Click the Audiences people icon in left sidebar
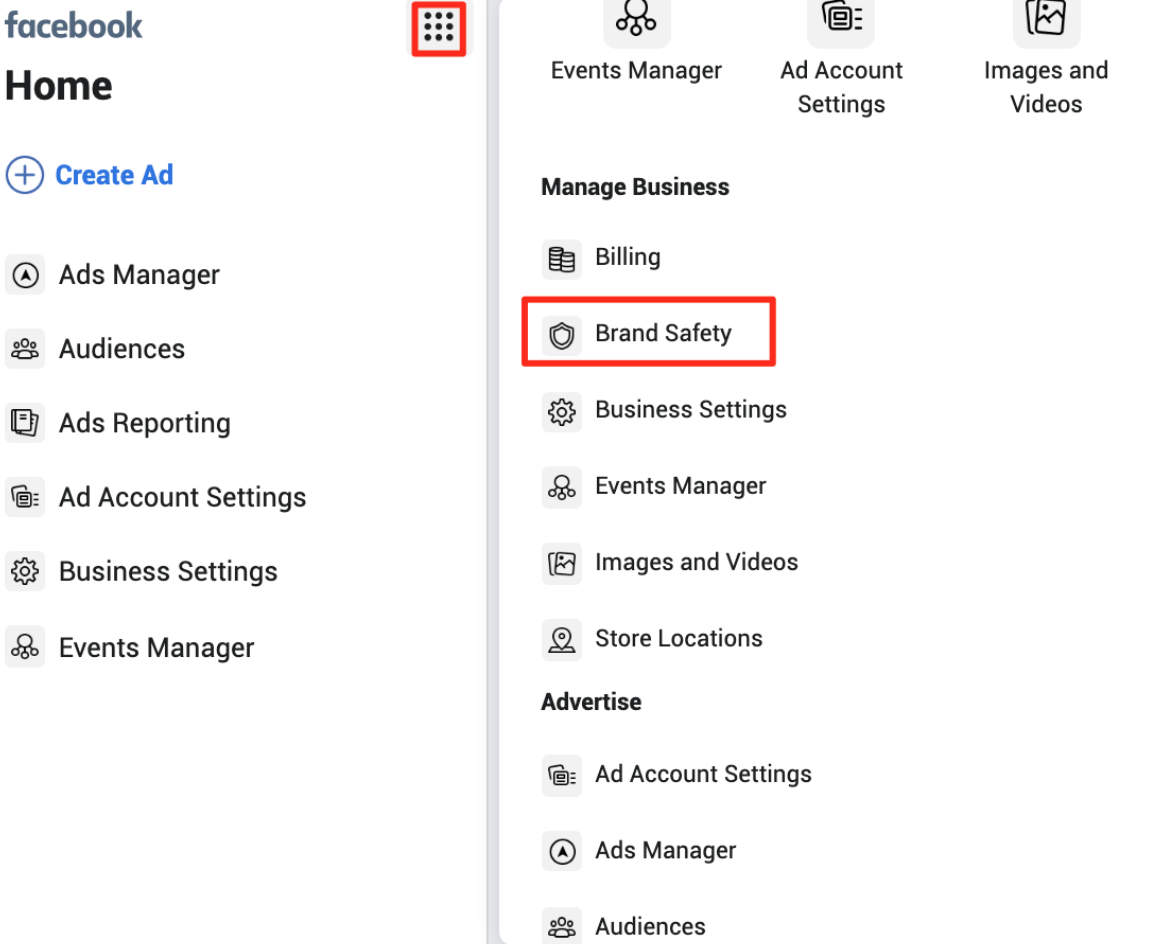 click(x=25, y=348)
